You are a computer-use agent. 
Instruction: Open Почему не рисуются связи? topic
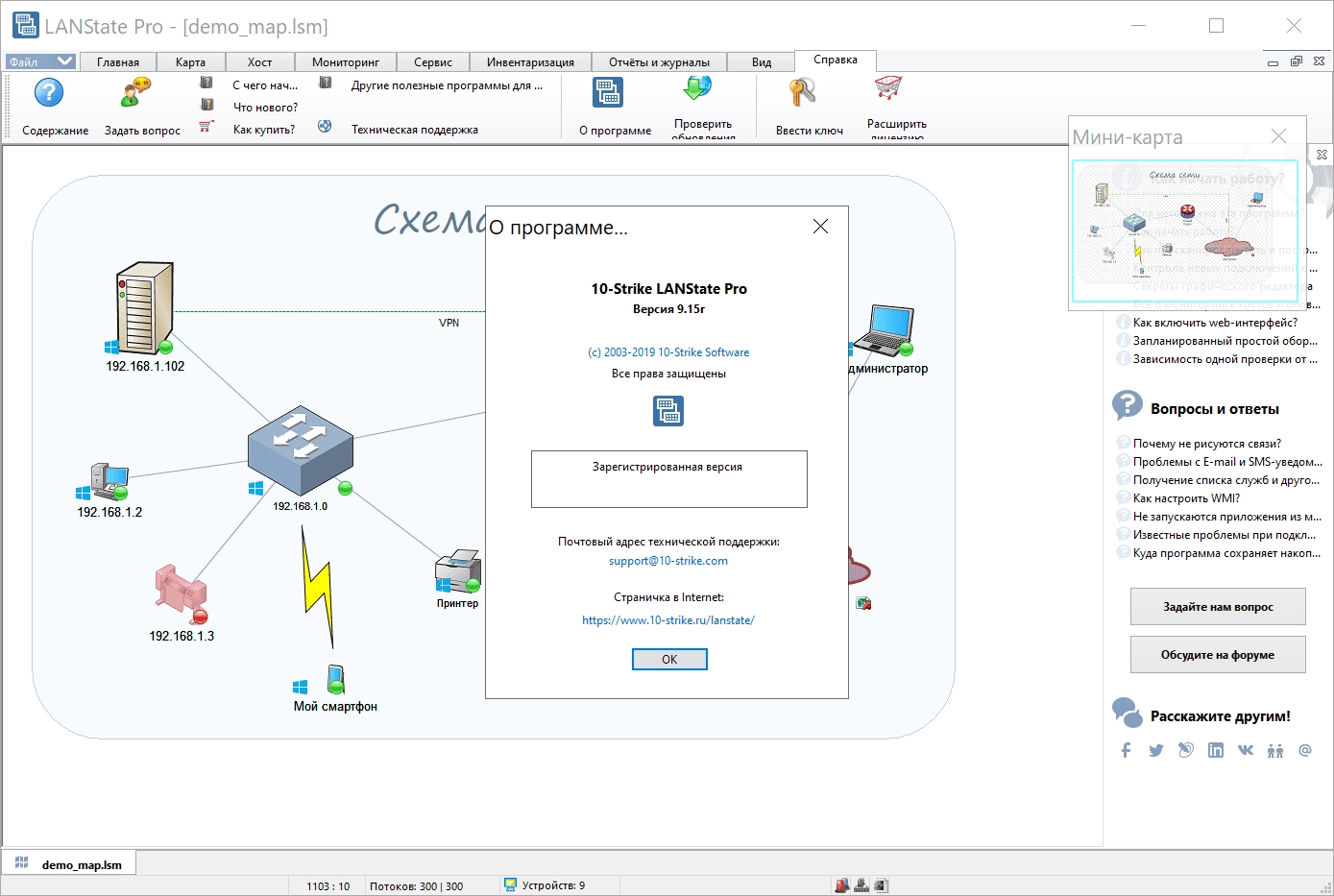pos(1206,444)
